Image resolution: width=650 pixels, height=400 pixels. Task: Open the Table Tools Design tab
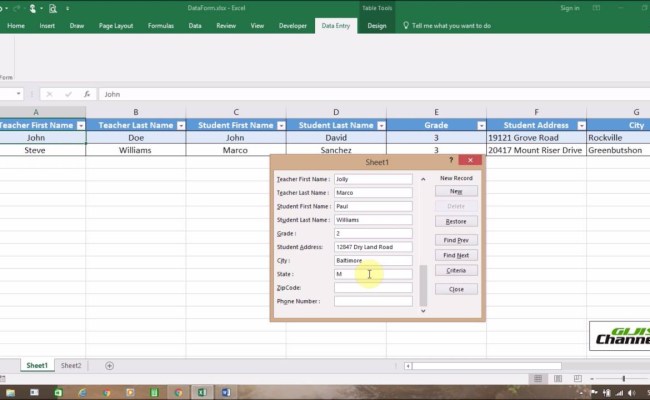[377, 26]
